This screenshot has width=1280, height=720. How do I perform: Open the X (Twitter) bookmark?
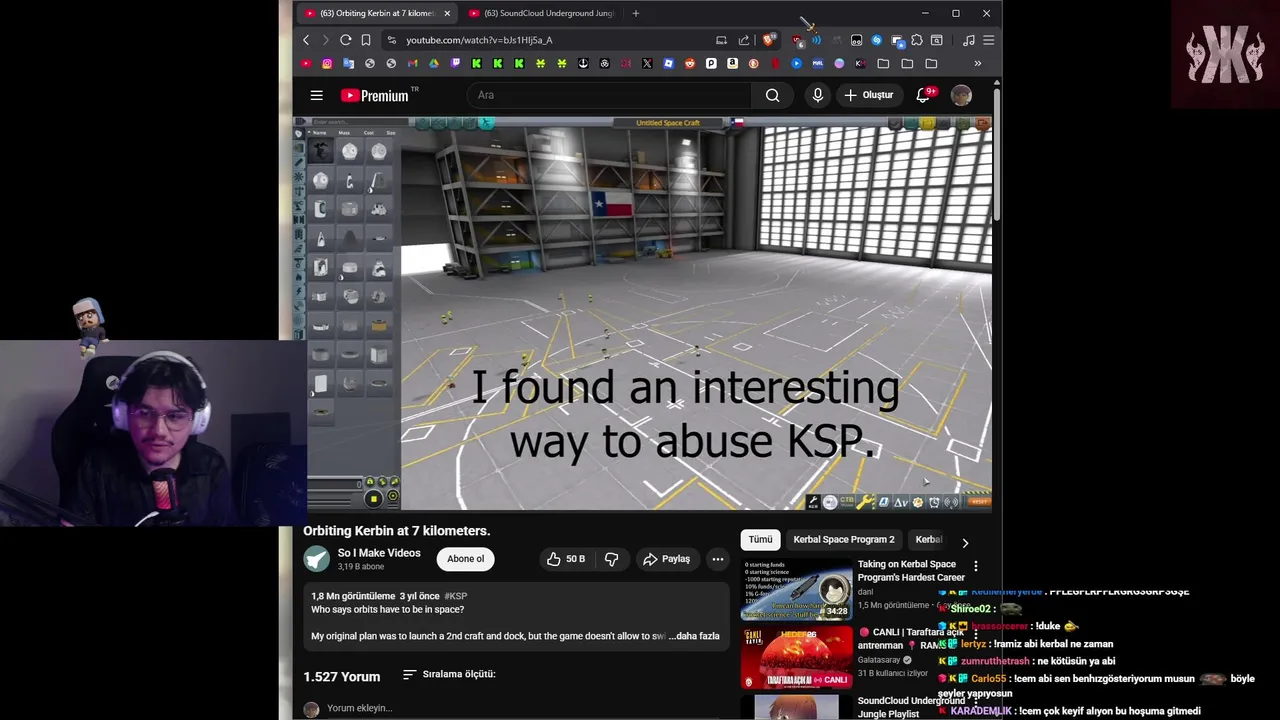point(647,63)
